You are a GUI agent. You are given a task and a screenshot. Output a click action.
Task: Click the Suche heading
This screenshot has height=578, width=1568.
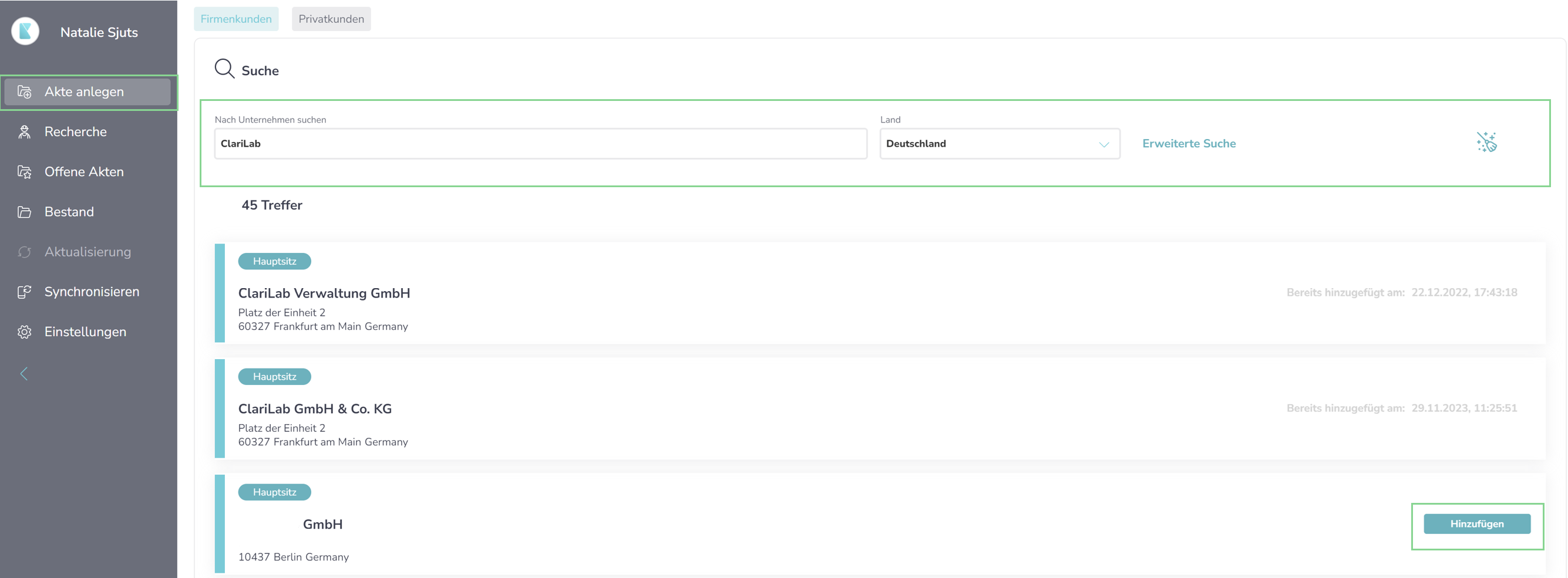tap(260, 70)
